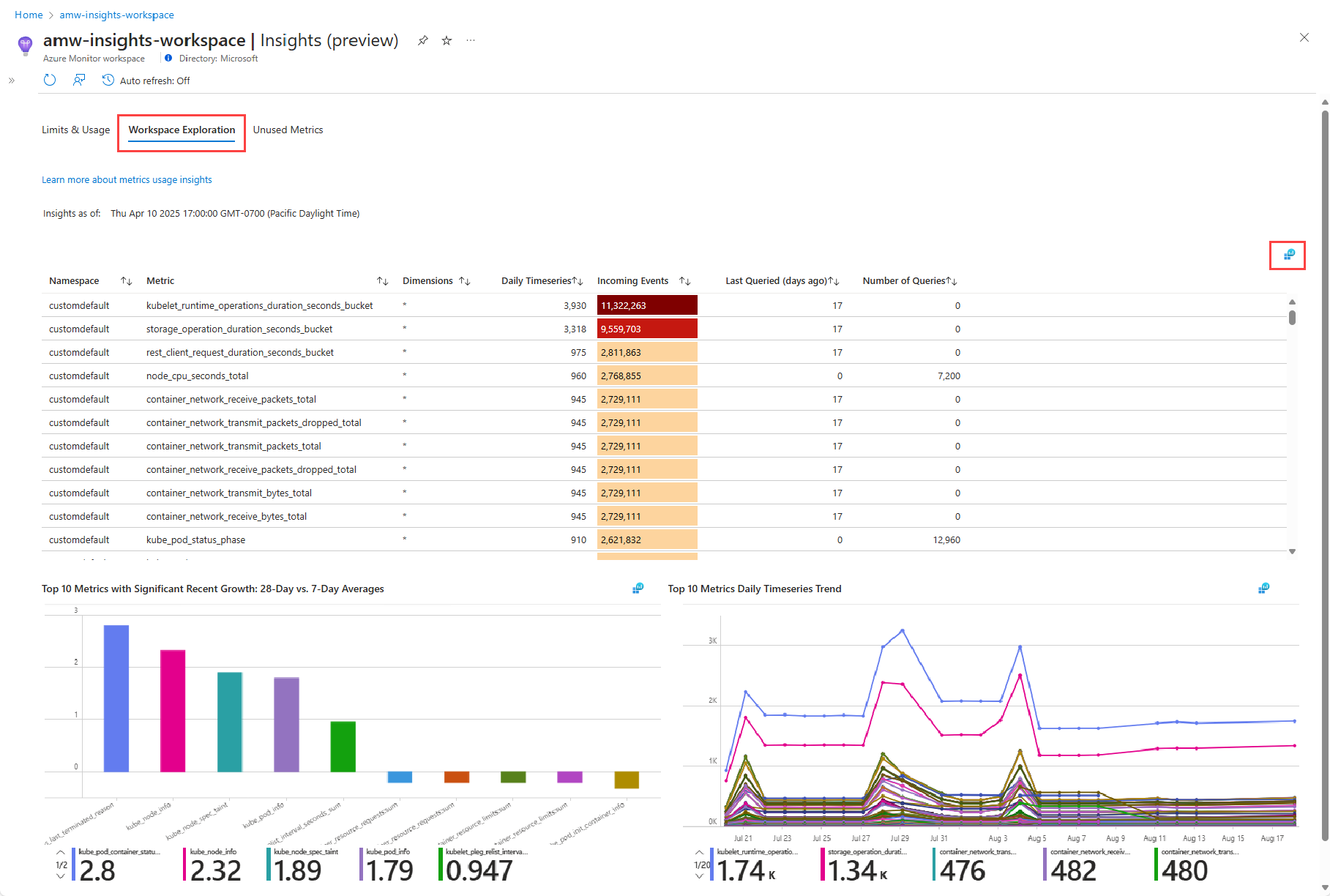Open the Auto refresh: Off setting
The image size is (1330, 896).
(146, 81)
